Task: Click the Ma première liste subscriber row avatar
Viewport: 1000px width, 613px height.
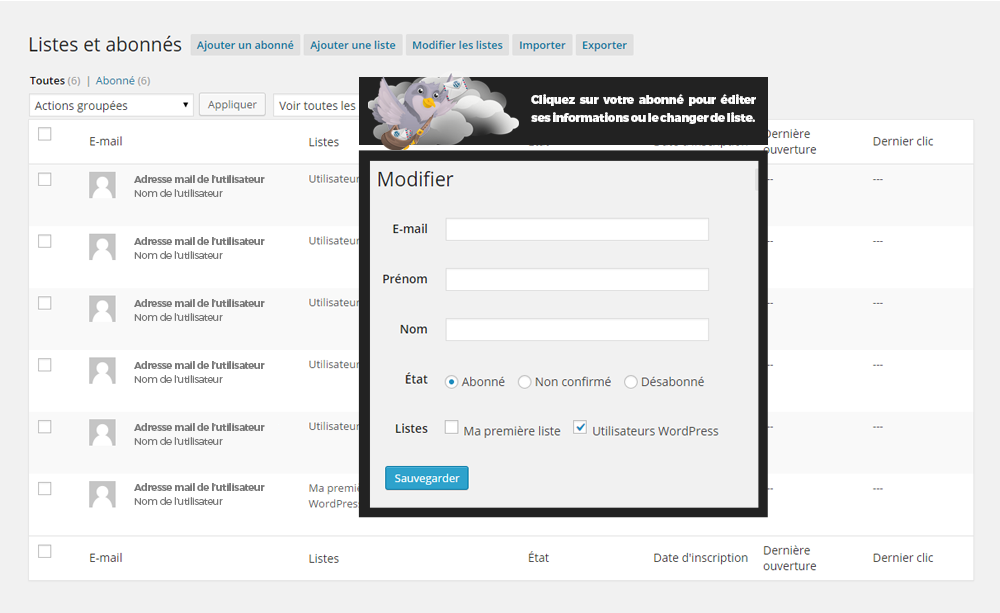Action: tap(102, 494)
